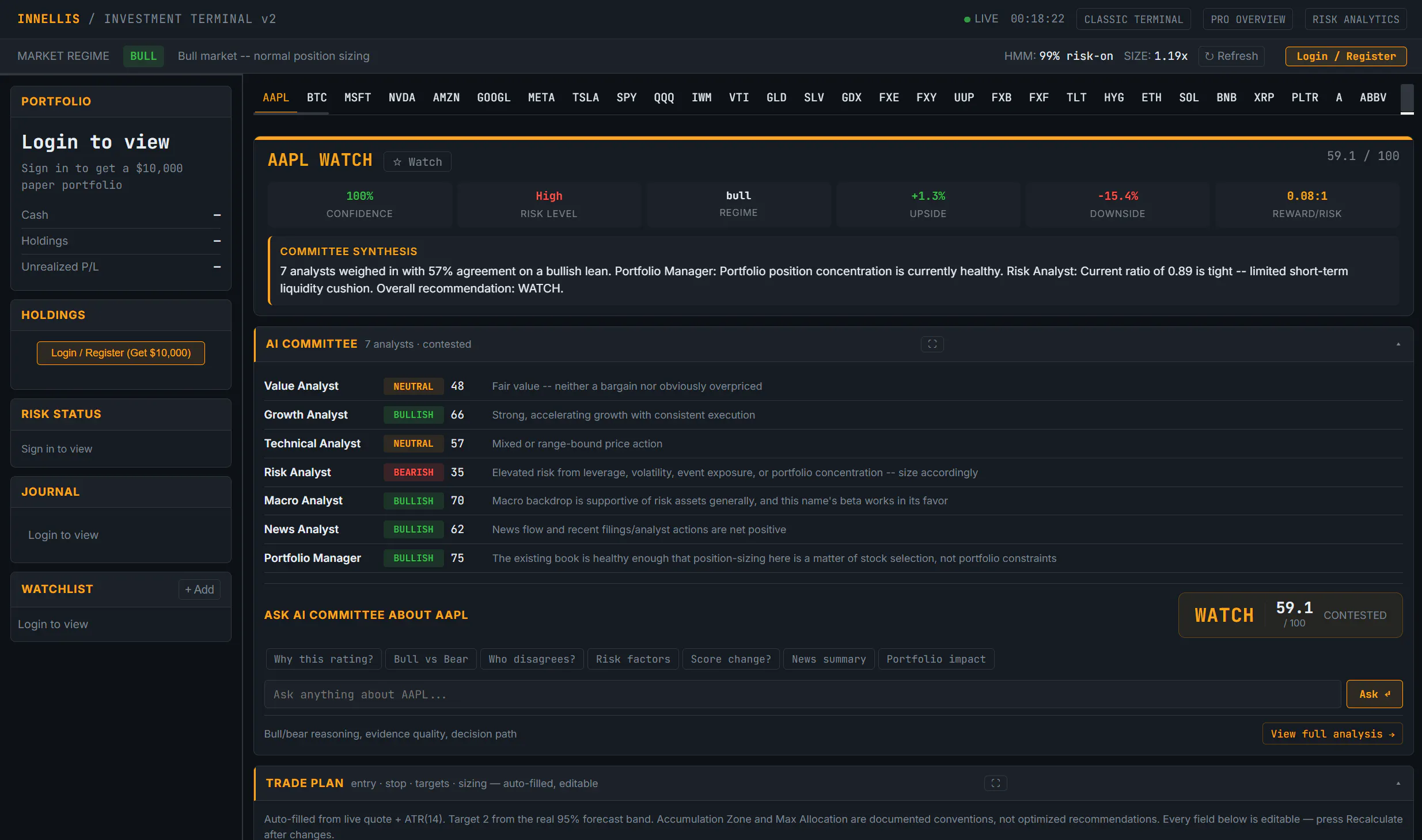Screen dimensions: 1422x840
Task: Select the ABBV ticker tab
Action: (x=1373, y=98)
